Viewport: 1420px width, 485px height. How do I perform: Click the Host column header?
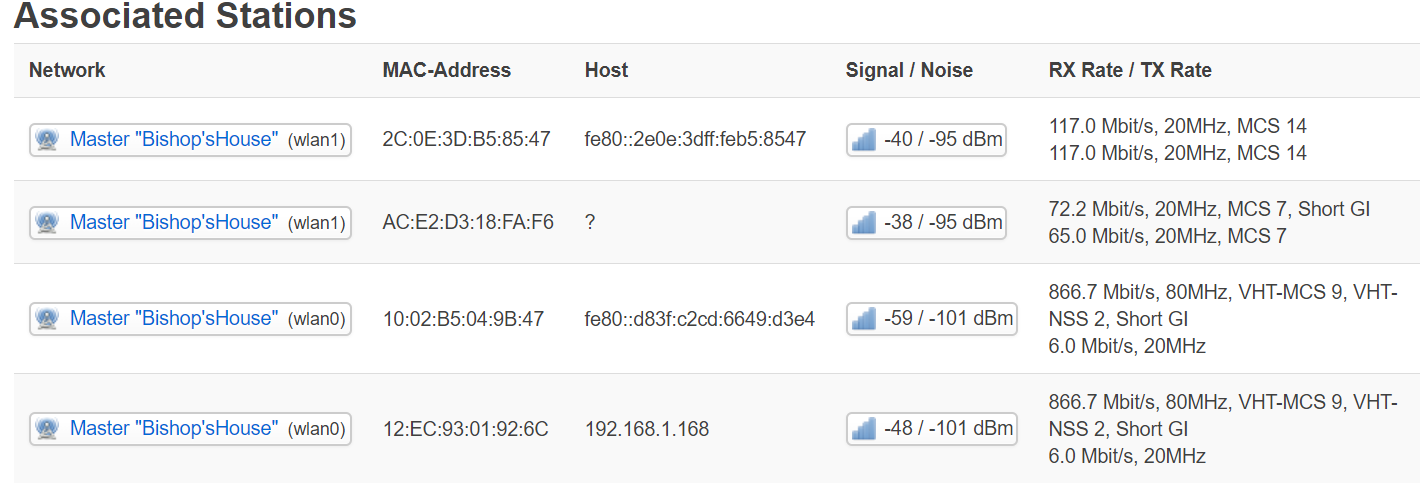tap(606, 70)
